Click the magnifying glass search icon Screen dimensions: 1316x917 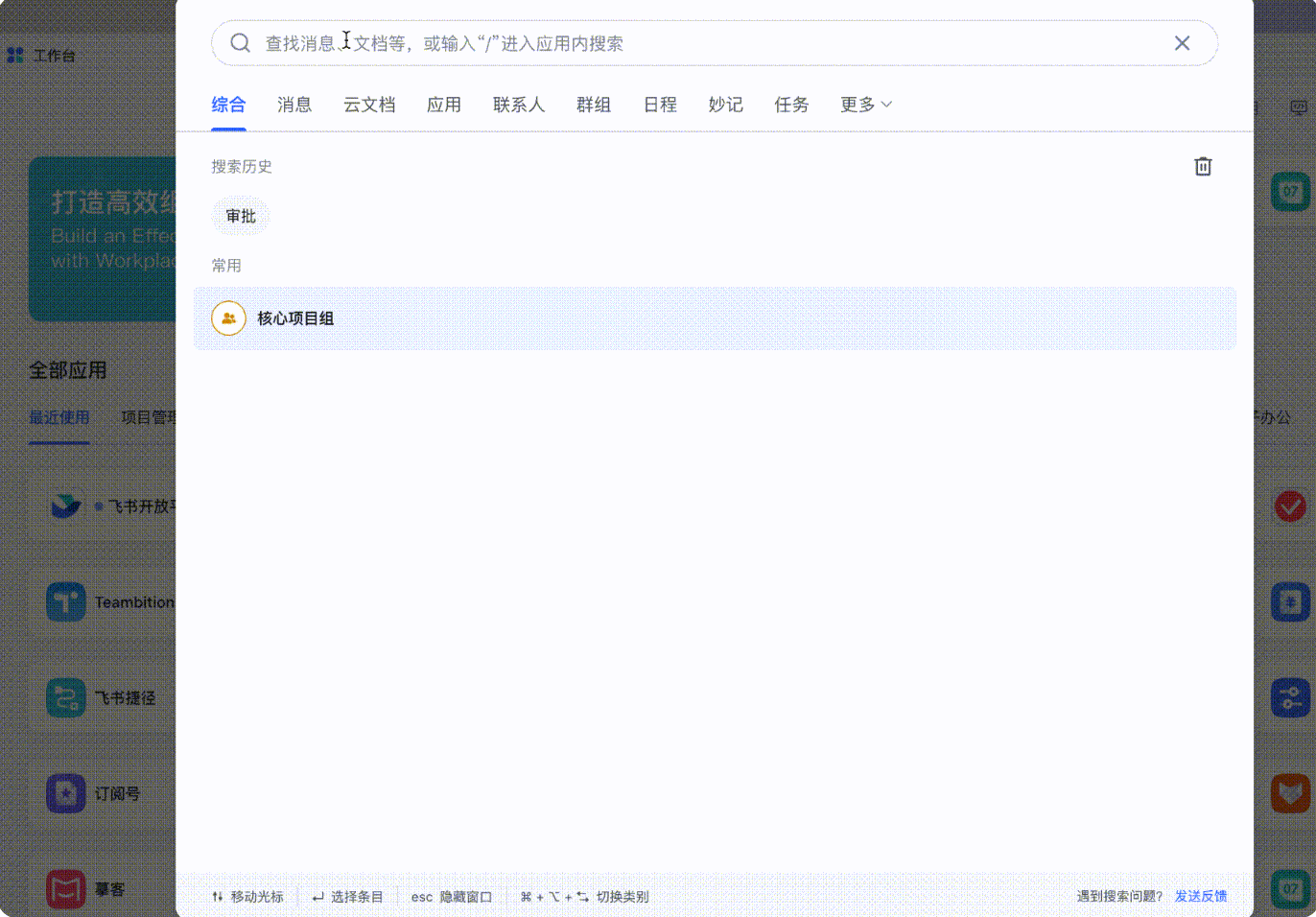click(x=239, y=42)
